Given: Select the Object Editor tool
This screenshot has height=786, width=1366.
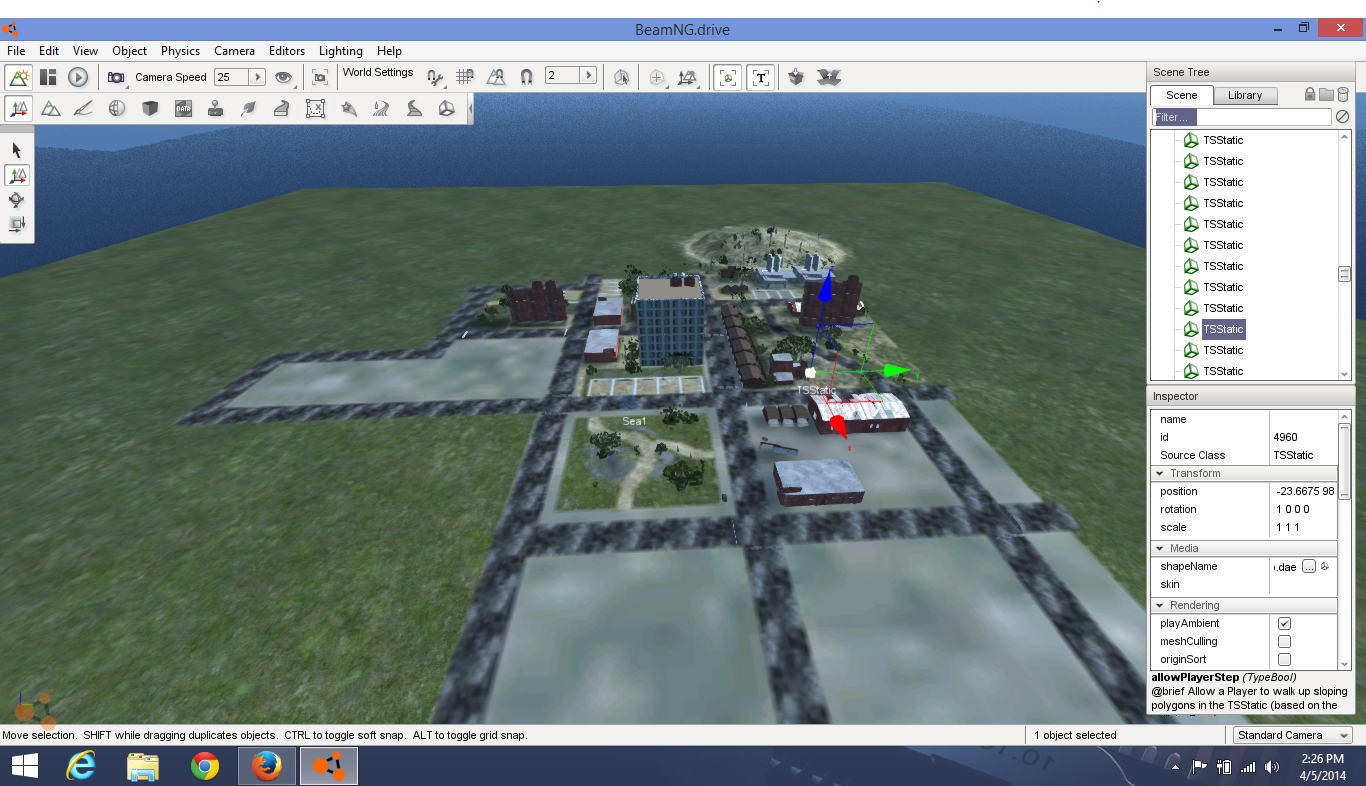Looking at the screenshot, I should pos(18,109).
